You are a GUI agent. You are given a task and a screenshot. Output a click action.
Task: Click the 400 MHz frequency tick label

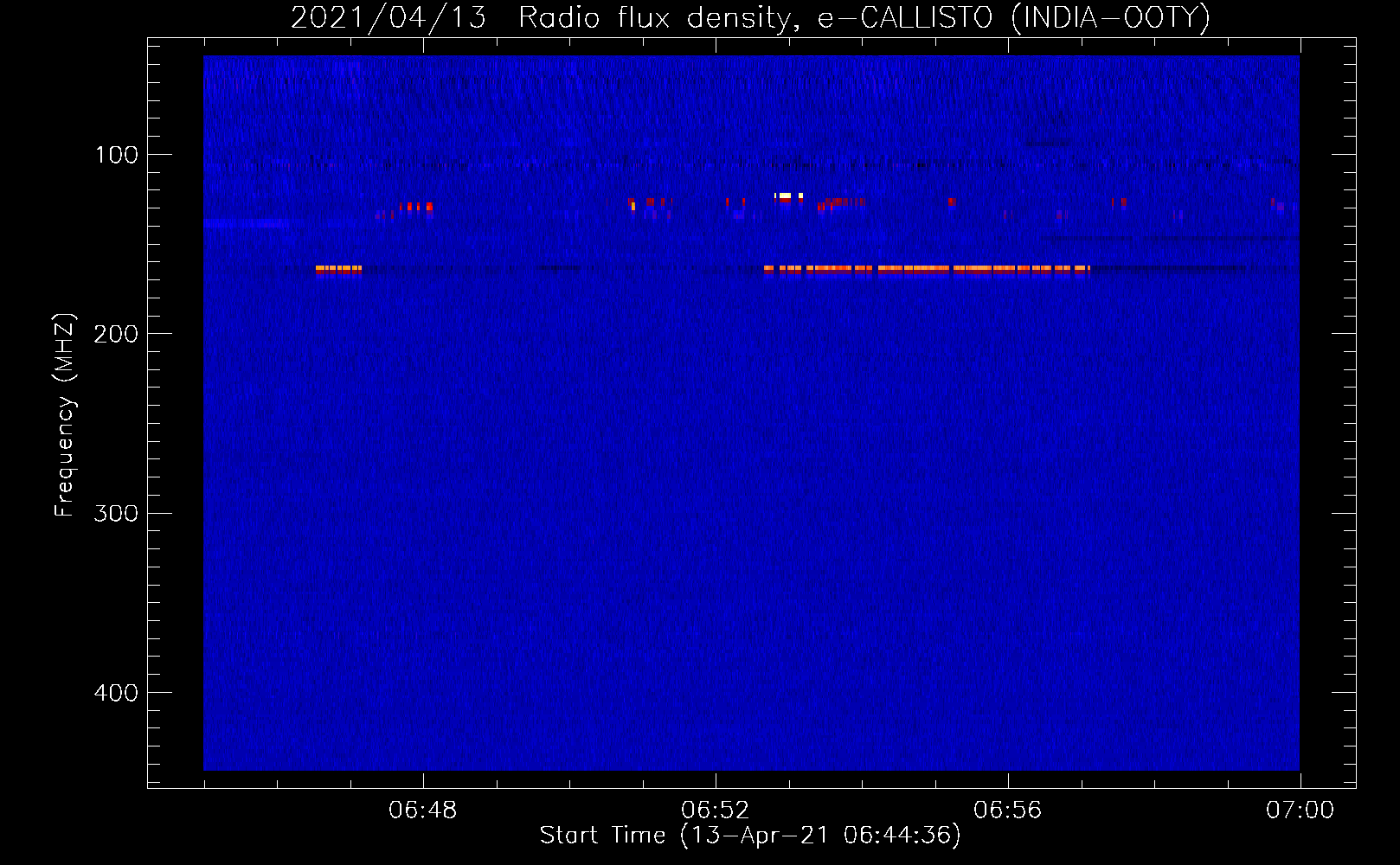click(117, 693)
